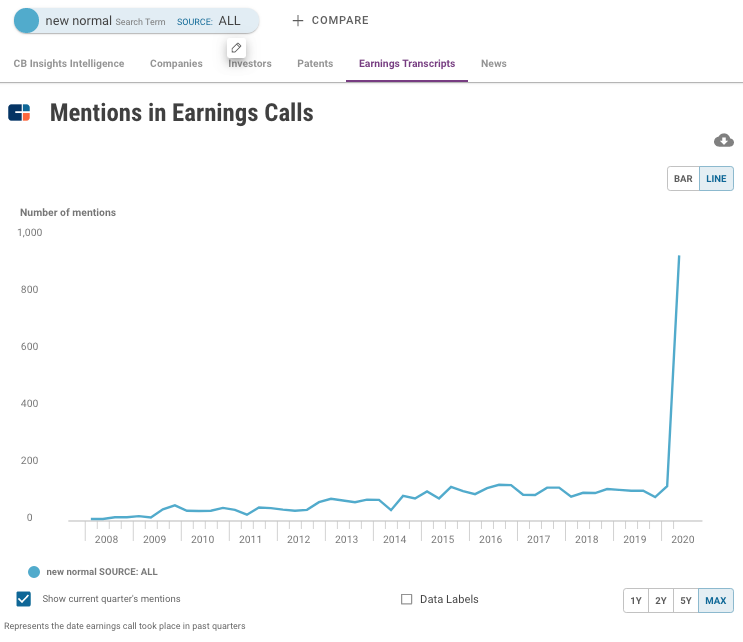Image resolution: width=743 pixels, height=642 pixels.
Task: Open the CB Insights Intelligence tab
Action: [69, 63]
